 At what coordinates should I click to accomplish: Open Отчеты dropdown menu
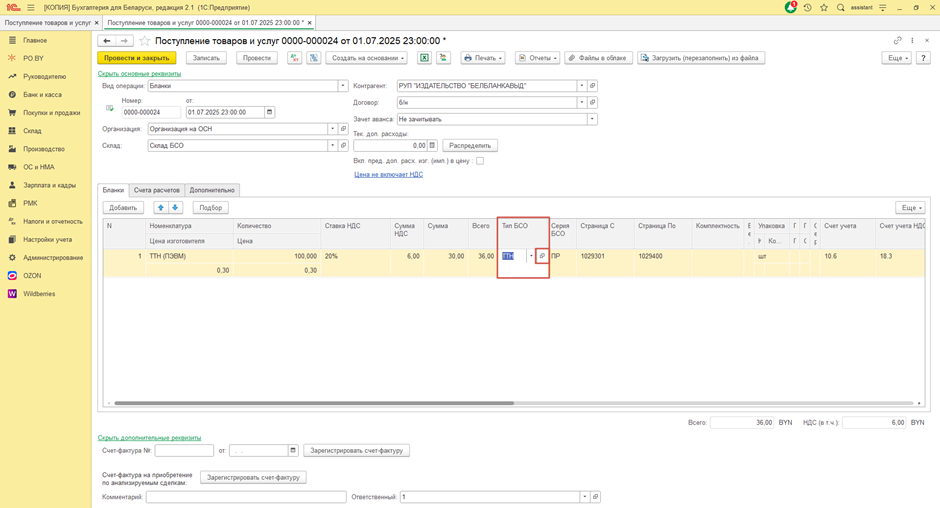(x=538, y=58)
